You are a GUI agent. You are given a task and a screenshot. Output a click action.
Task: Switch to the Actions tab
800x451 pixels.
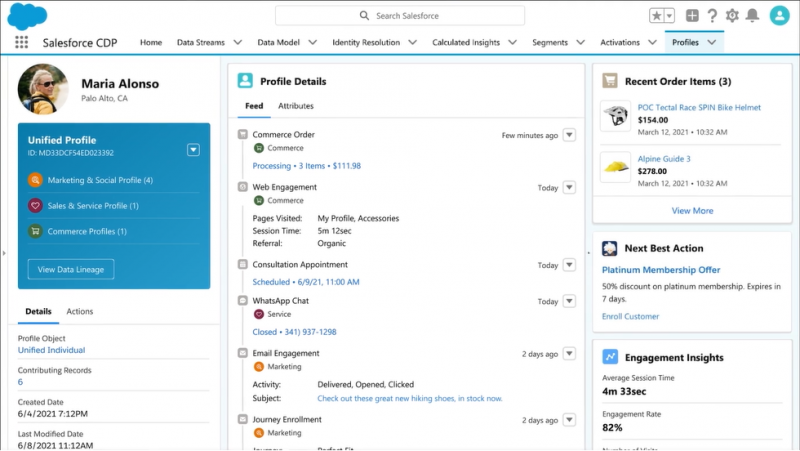pos(80,311)
